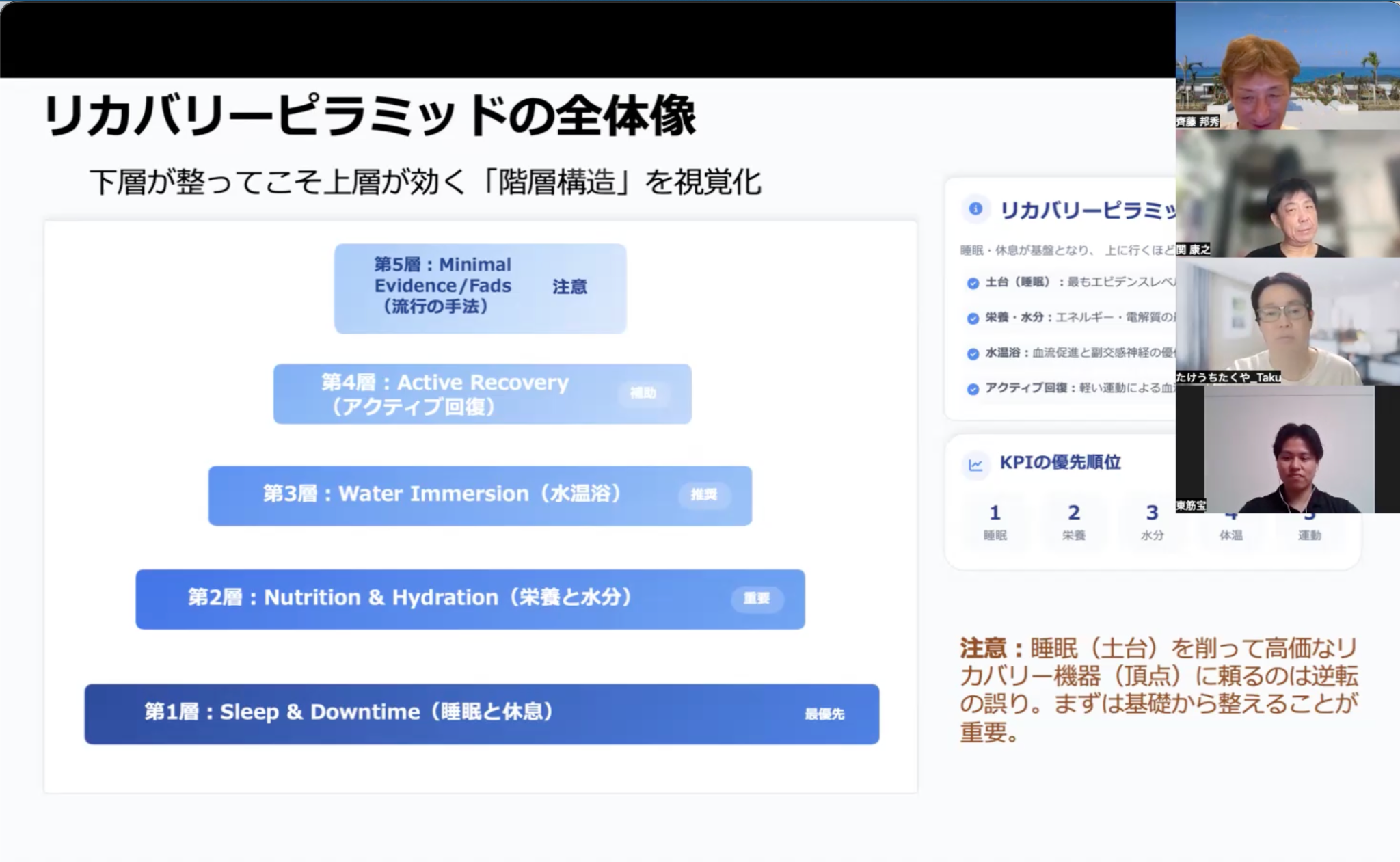Screen dimensions: 1400x862
Task: Click the subtitle 下層が整ってこそ上層が効く
Action: point(278,183)
